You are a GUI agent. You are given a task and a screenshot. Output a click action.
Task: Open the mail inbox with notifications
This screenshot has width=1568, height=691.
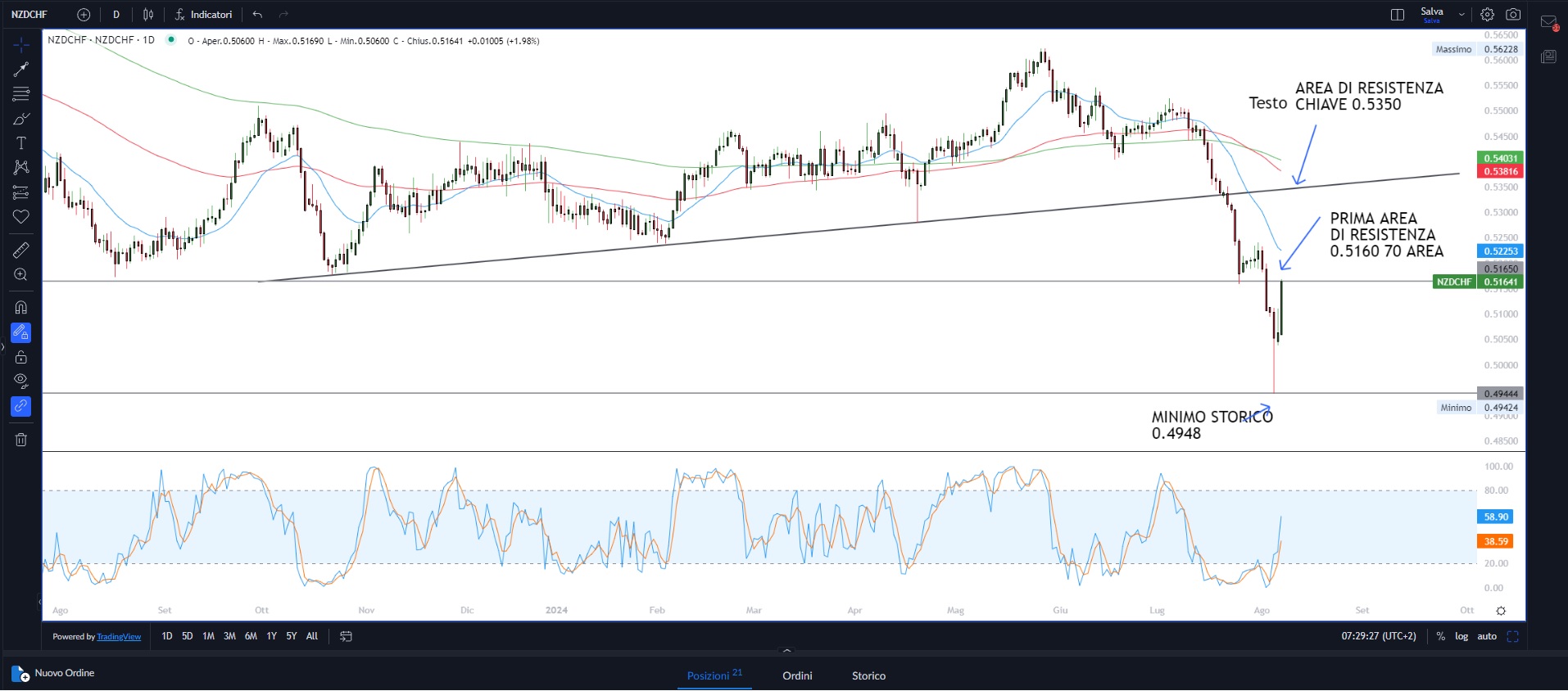tap(1548, 23)
